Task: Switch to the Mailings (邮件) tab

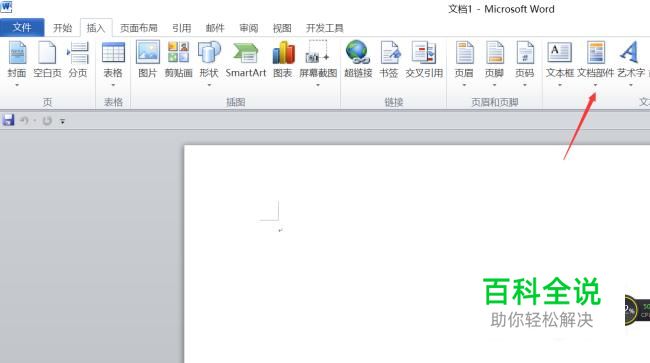Action: pyautogui.click(x=215, y=28)
